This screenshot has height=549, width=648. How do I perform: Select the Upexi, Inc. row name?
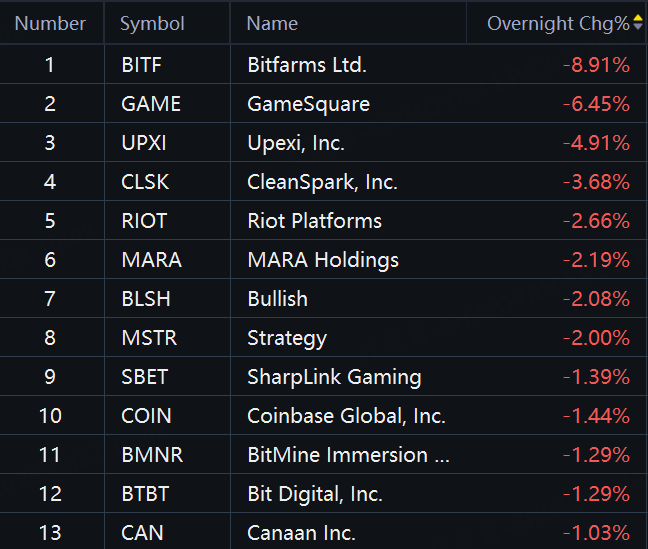tap(296, 143)
